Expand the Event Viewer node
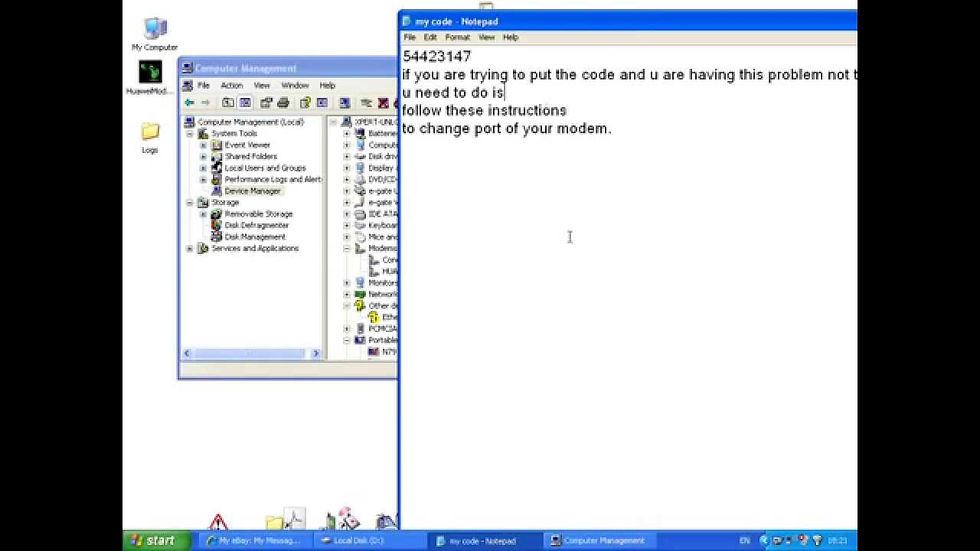The height and width of the screenshot is (551, 980). pos(203,145)
